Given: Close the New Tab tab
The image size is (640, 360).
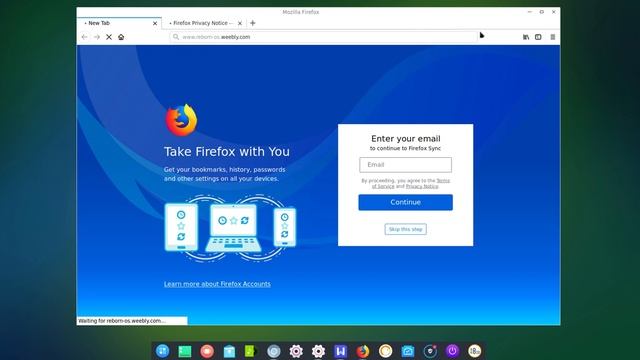Looking at the screenshot, I should (155, 23).
